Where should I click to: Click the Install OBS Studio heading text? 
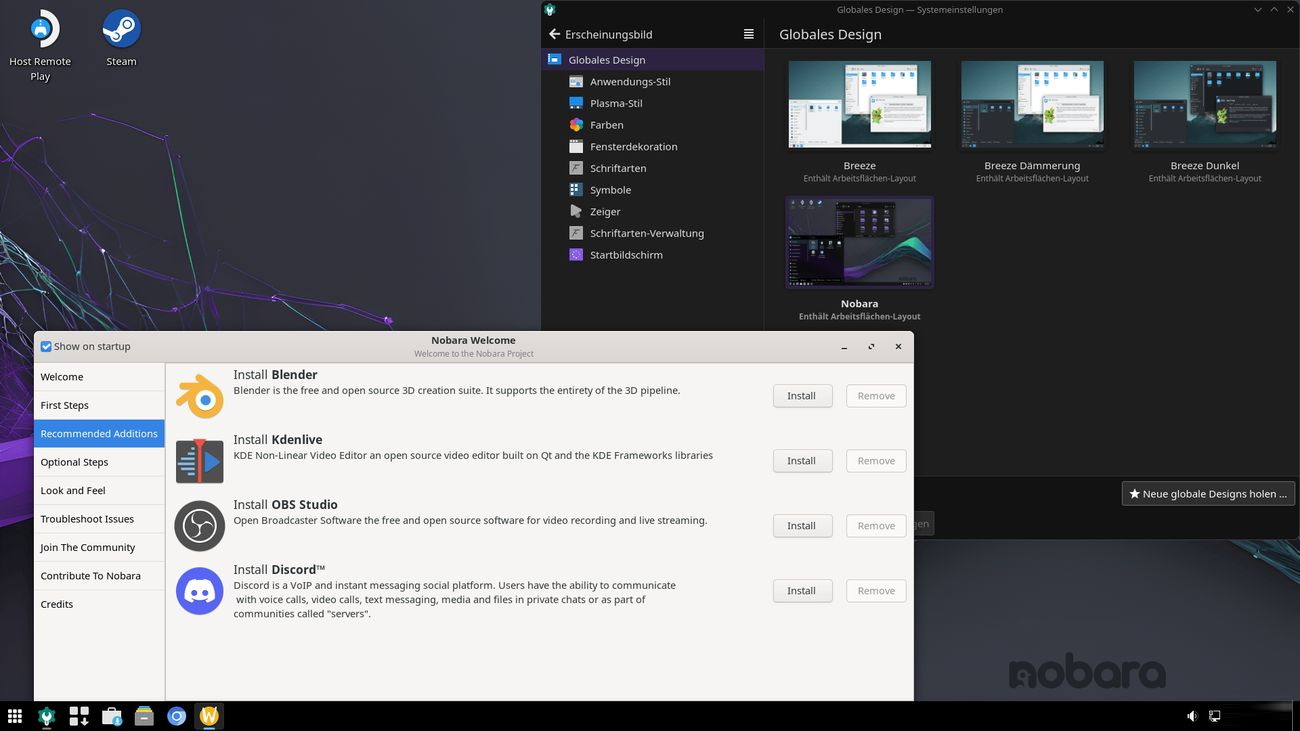click(286, 505)
